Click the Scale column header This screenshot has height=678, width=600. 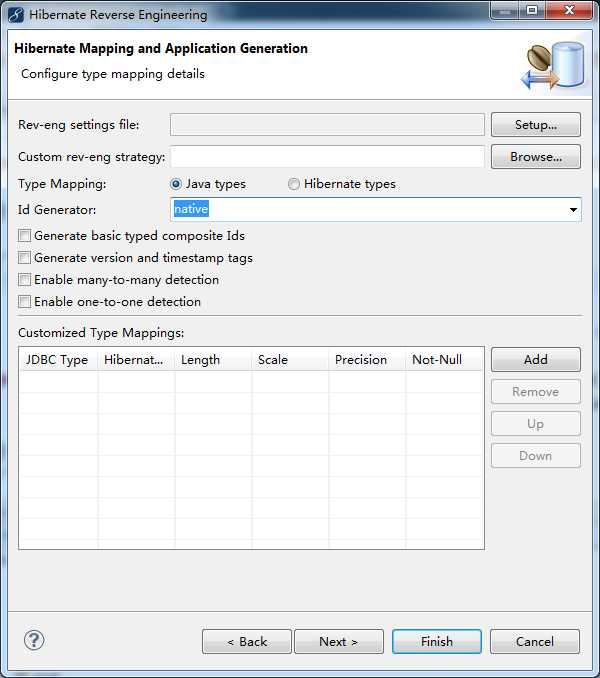(x=290, y=359)
